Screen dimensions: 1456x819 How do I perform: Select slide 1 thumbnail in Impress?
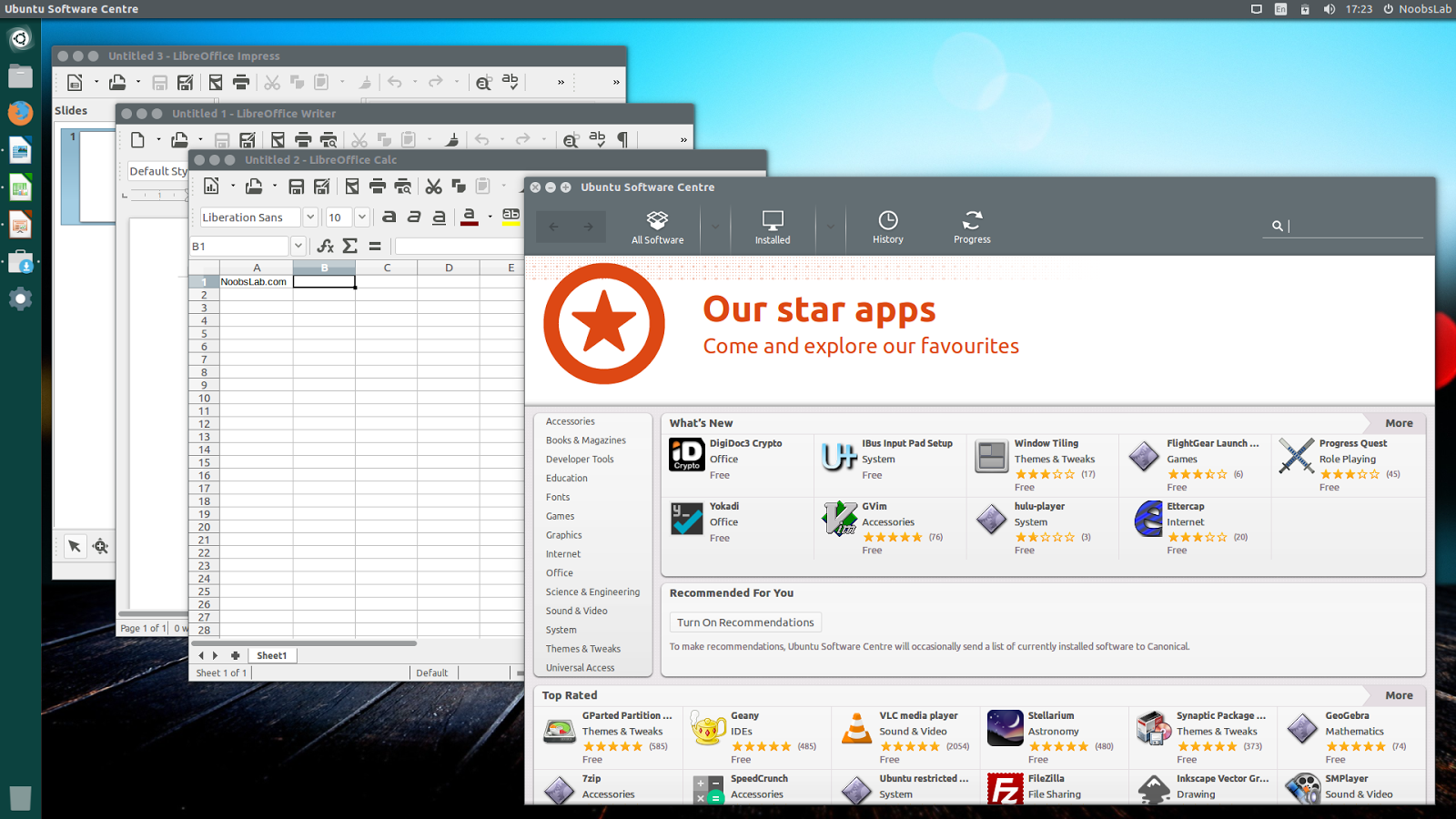click(88, 177)
